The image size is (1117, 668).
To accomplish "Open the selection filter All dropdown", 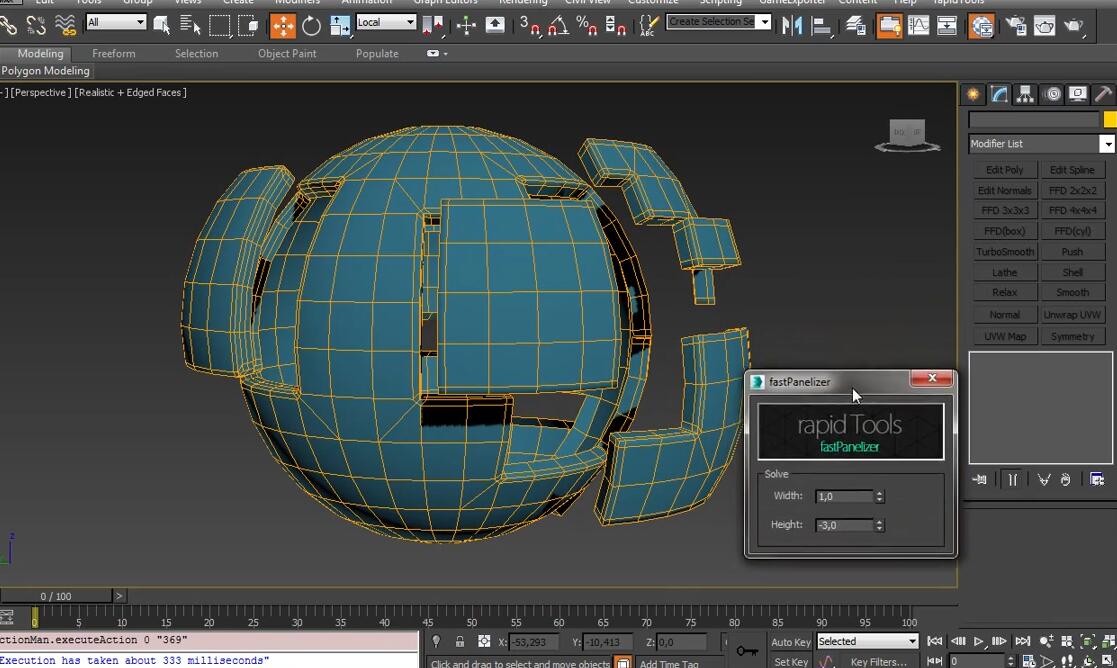I will click(115, 22).
